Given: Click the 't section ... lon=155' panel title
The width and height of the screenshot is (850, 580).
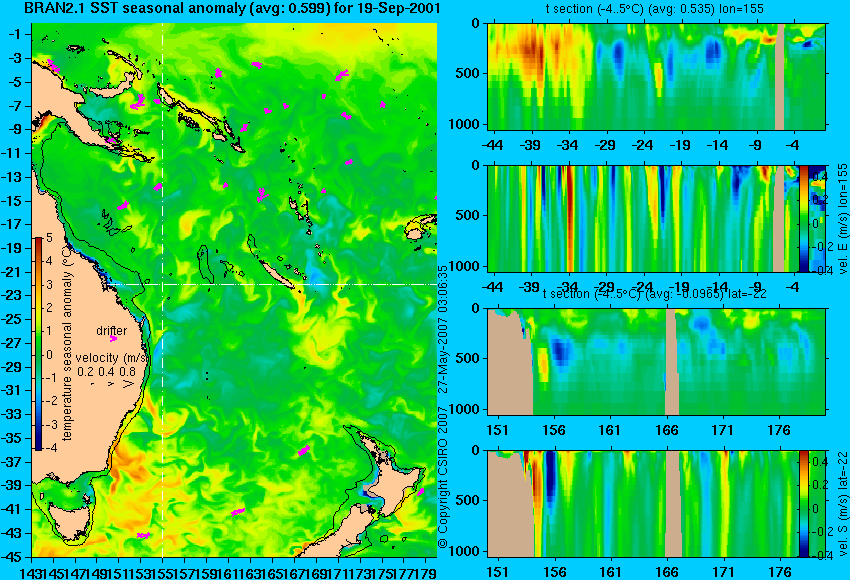Looking at the screenshot, I should tap(654, 9).
